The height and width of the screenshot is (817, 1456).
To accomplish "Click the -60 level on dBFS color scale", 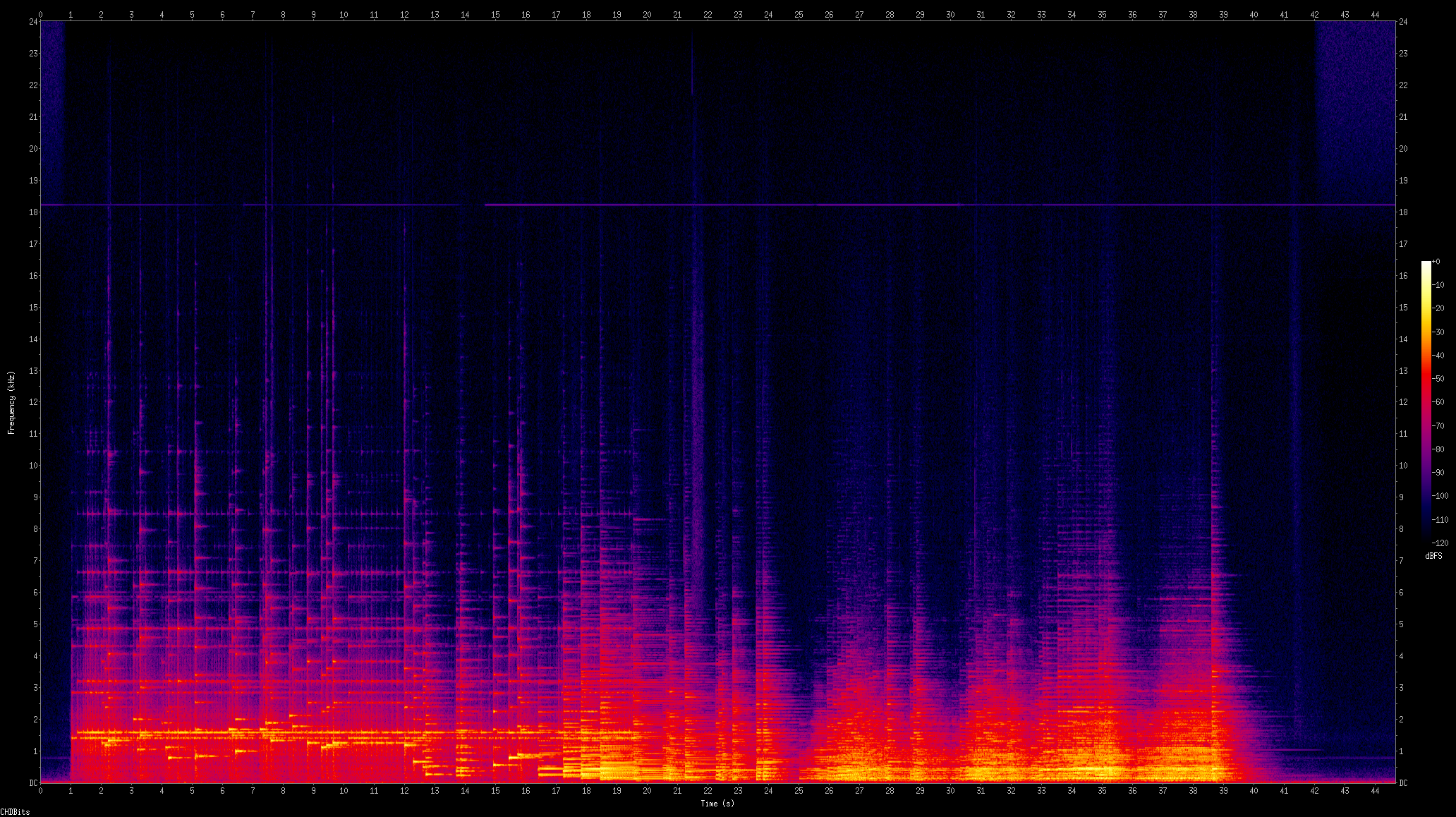I will pos(1438,402).
